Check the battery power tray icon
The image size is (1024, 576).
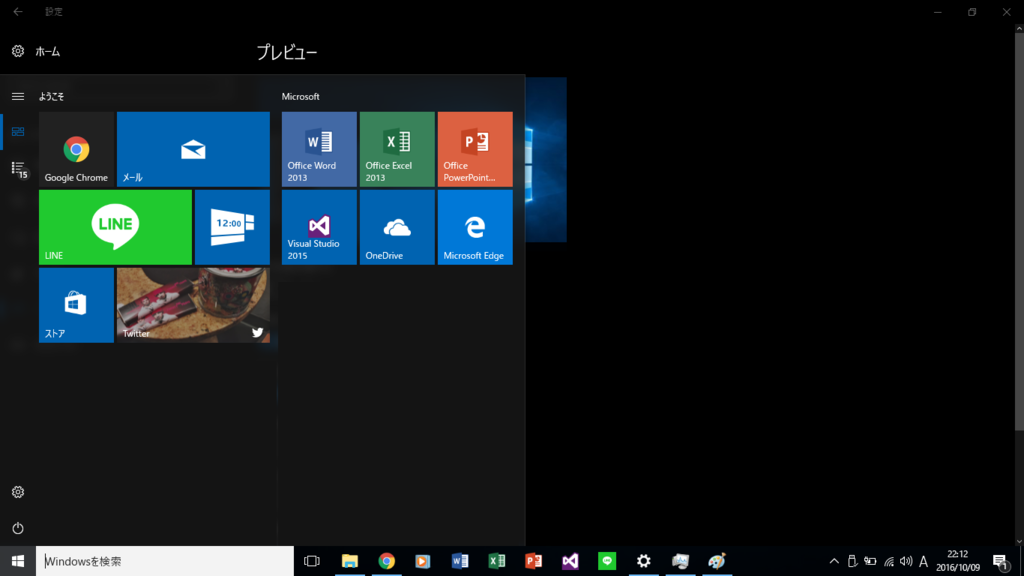click(871, 561)
